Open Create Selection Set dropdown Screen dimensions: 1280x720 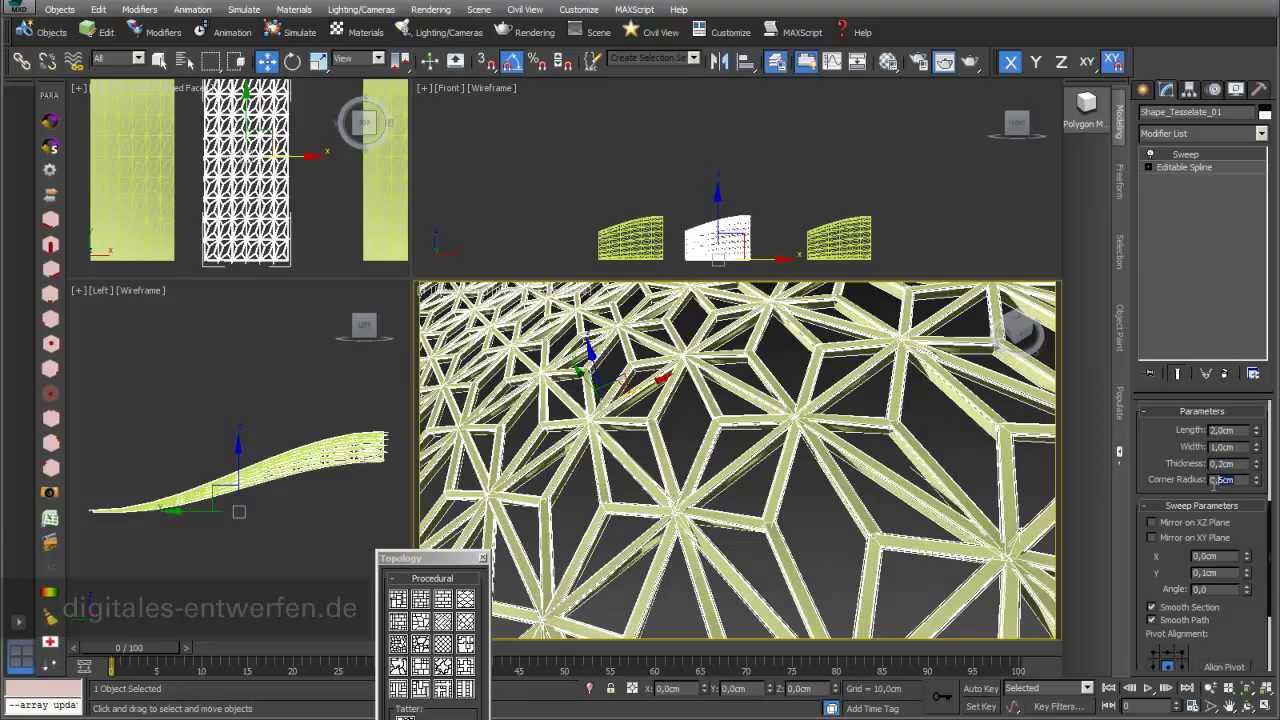coord(654,58)
